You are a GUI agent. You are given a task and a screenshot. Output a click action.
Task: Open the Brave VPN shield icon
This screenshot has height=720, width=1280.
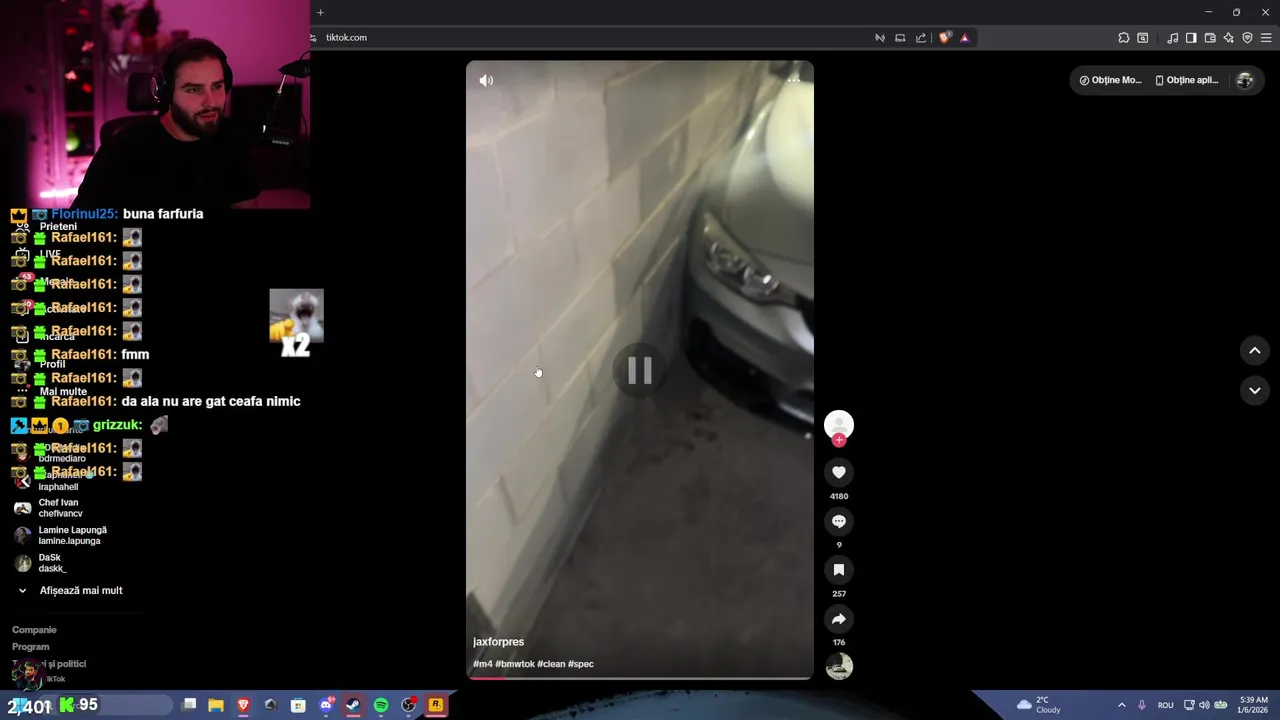pyautogui.click(x=1247, y=38)
